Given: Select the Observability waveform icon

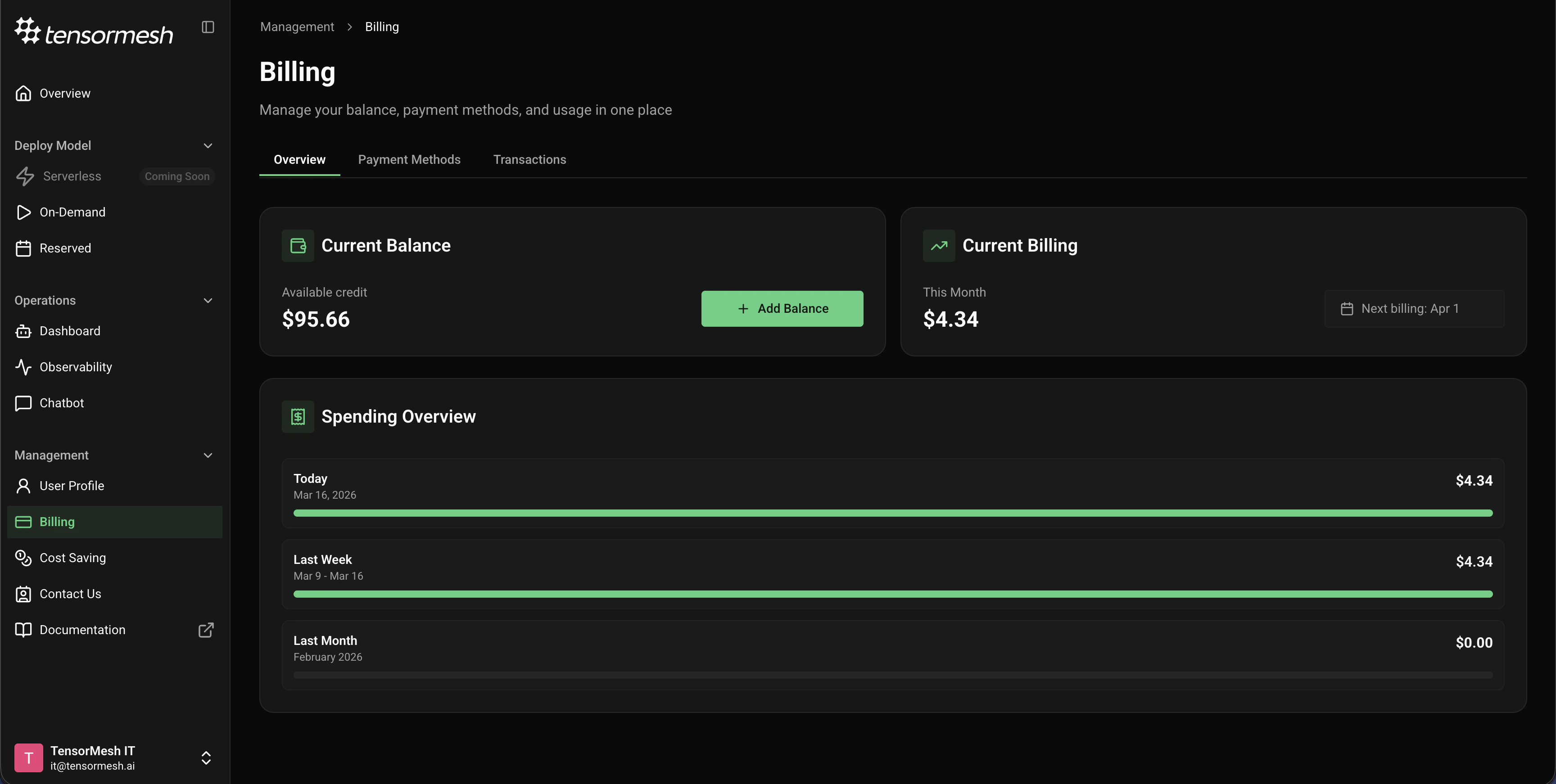Looking at the screenshot, I should (x=23, y=367).
